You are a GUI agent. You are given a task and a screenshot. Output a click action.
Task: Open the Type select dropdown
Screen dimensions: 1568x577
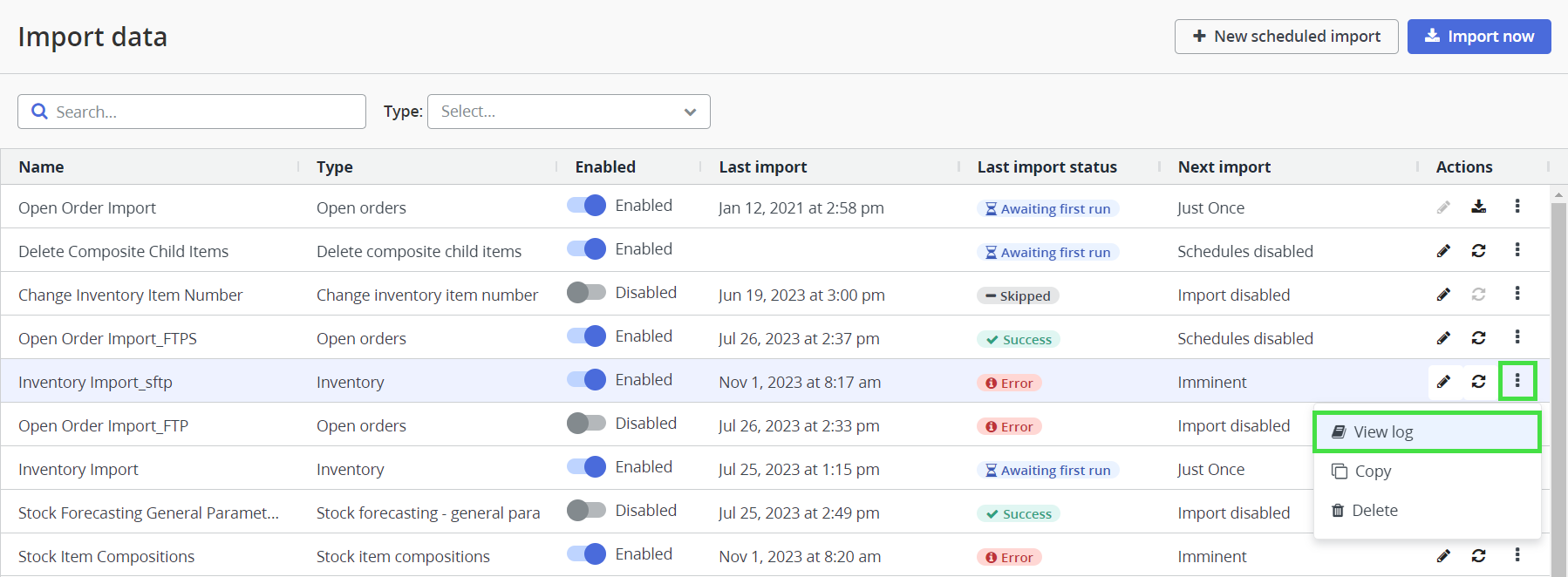[569, 112]
